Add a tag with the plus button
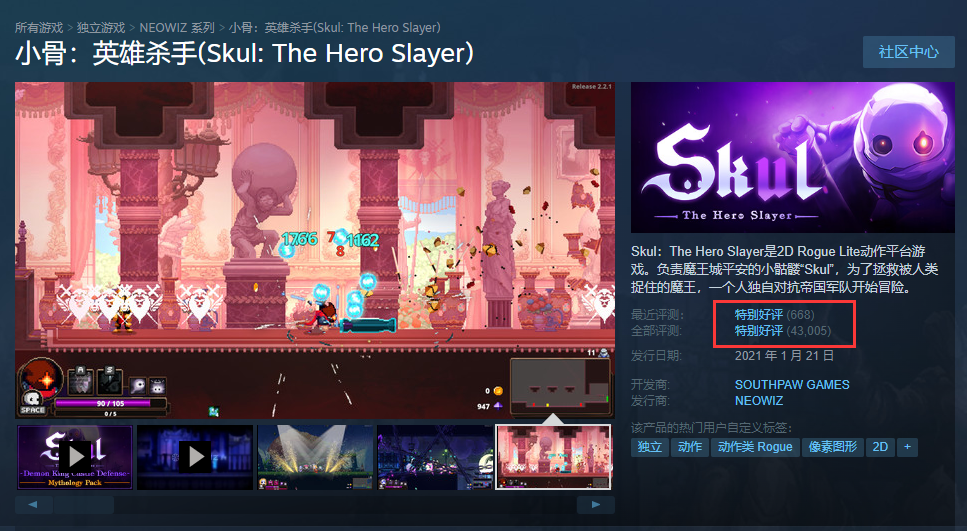967x531 pixels. (907, 447)
